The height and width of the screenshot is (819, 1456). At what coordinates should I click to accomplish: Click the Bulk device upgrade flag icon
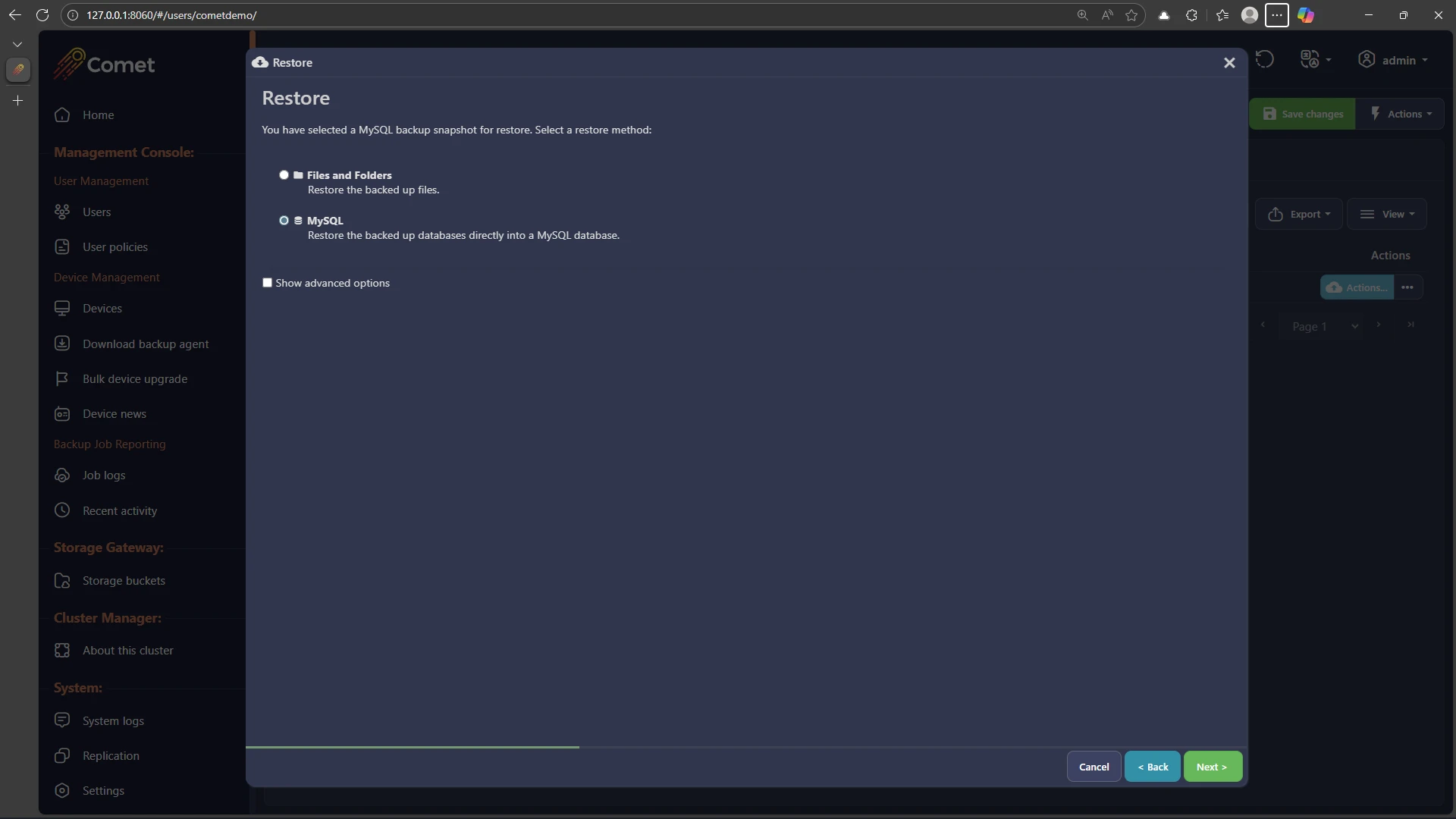coord(62,378)
